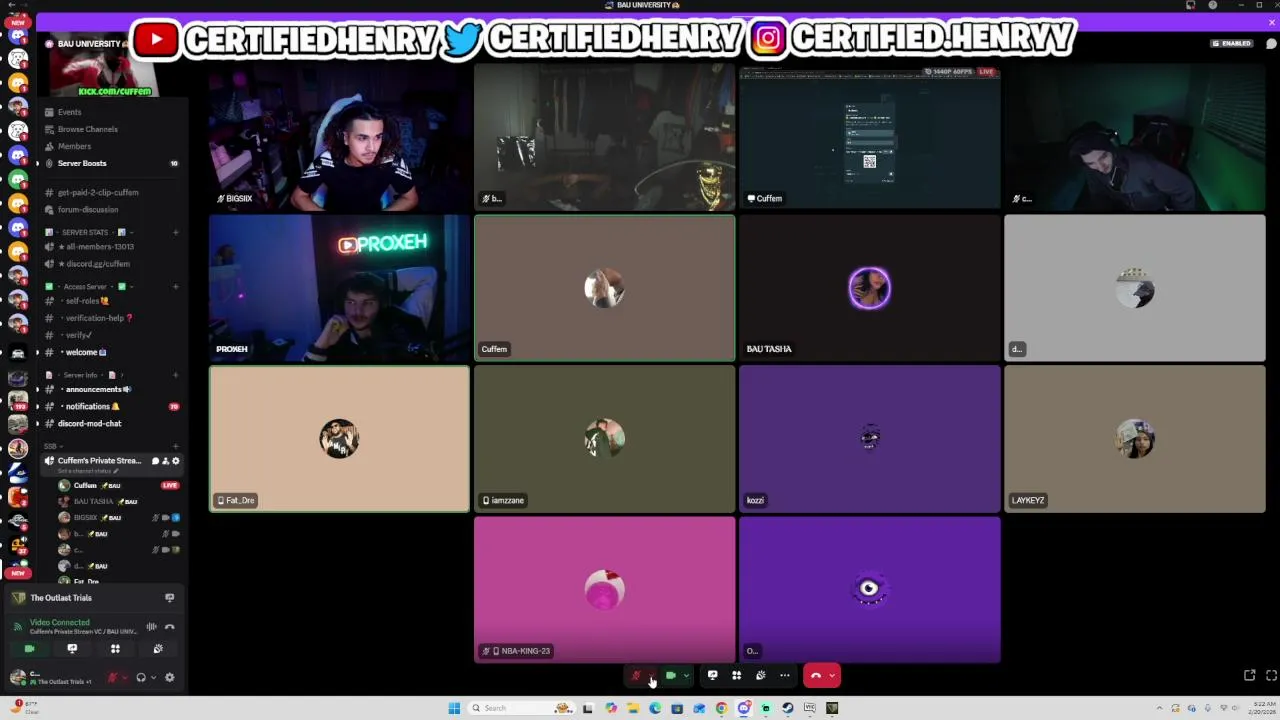Toggle camera in sidebar voice panel

tap(29, 649)
